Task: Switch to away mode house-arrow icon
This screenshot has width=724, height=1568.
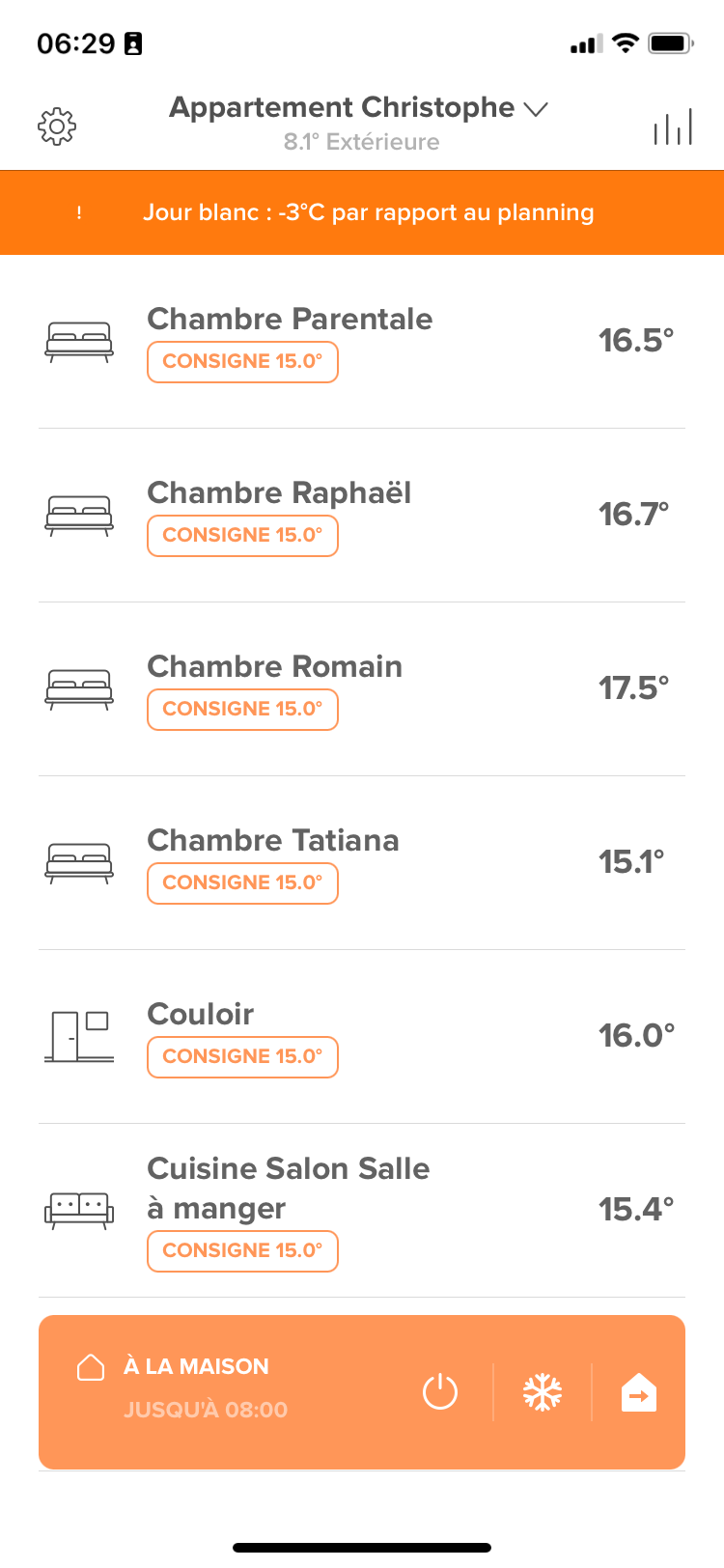Action: coord(639,1392)
